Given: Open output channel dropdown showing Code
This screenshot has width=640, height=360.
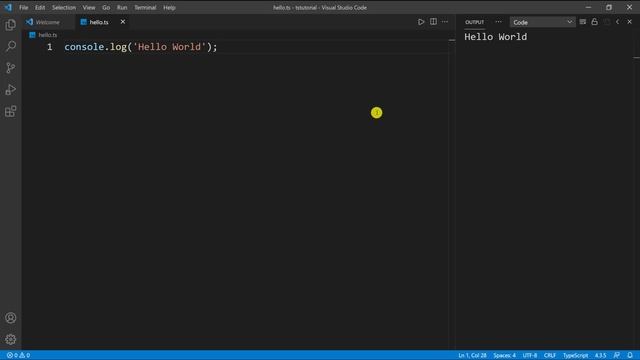Looking at the screenshot, I should tap(542, 22).
